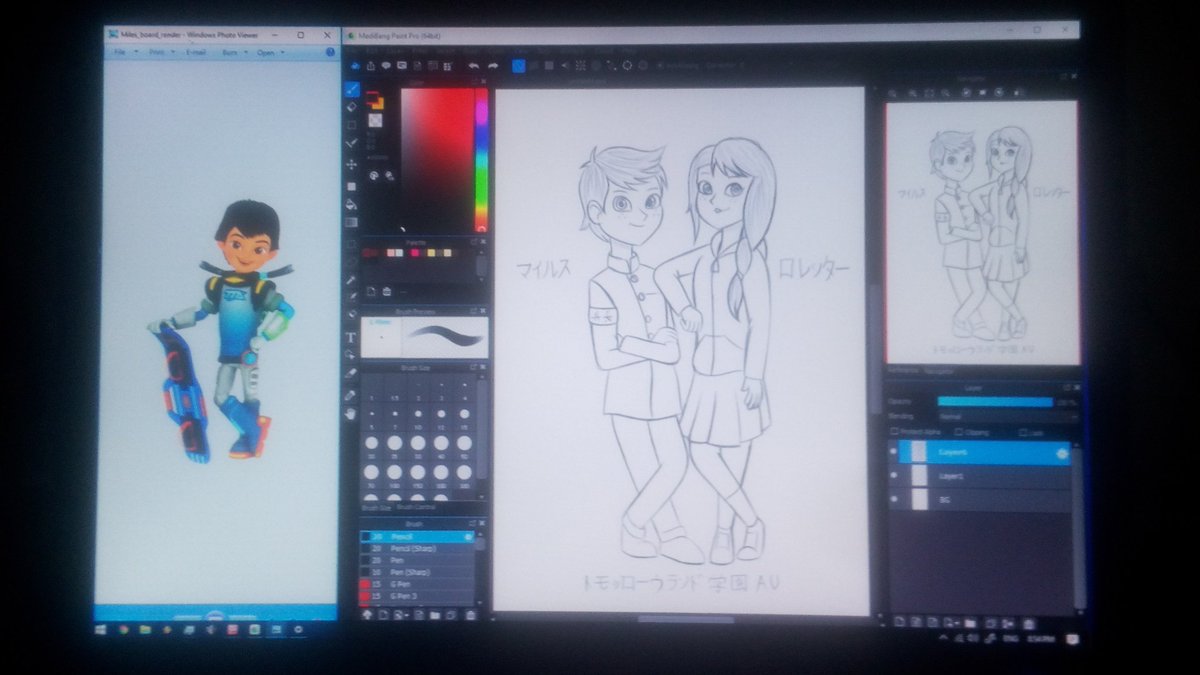Viewport: 1200px width, 675px height.
Task: Select Pencil (Sharp) brush
Action: coord(417,549)
